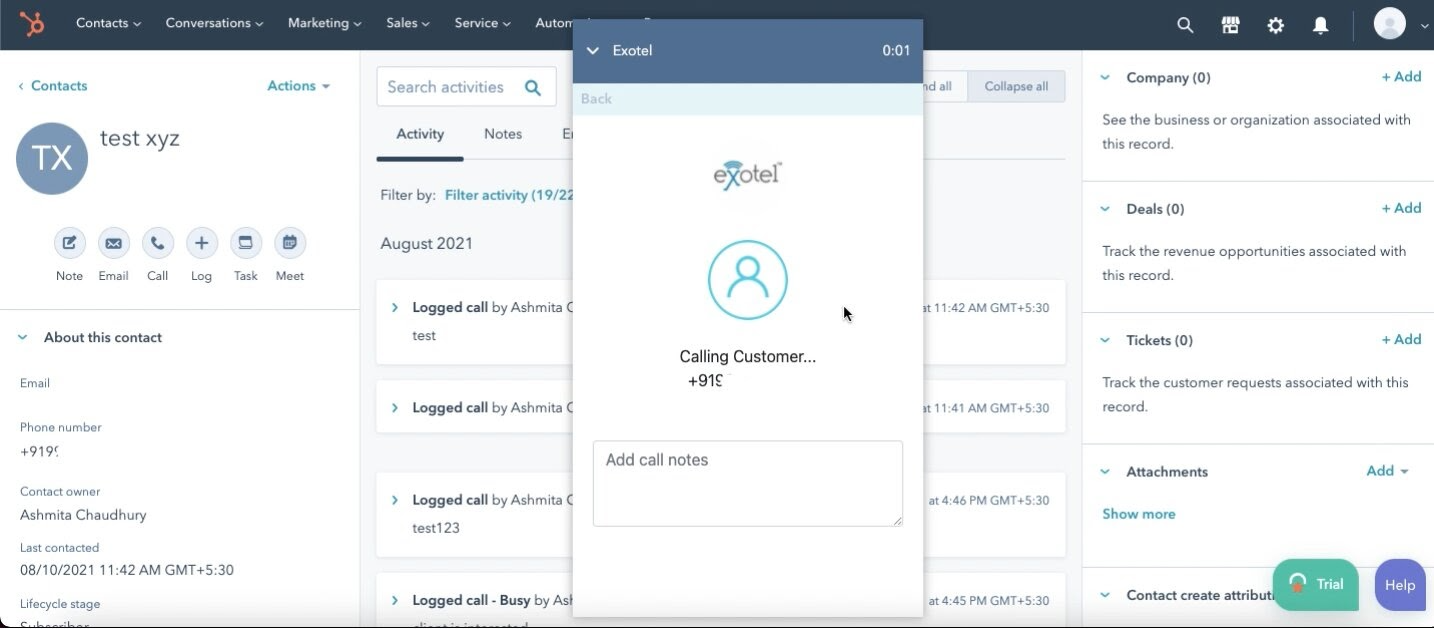
Task: Click the caller profile icon in Exotel widget
Action: click(748, 280)
